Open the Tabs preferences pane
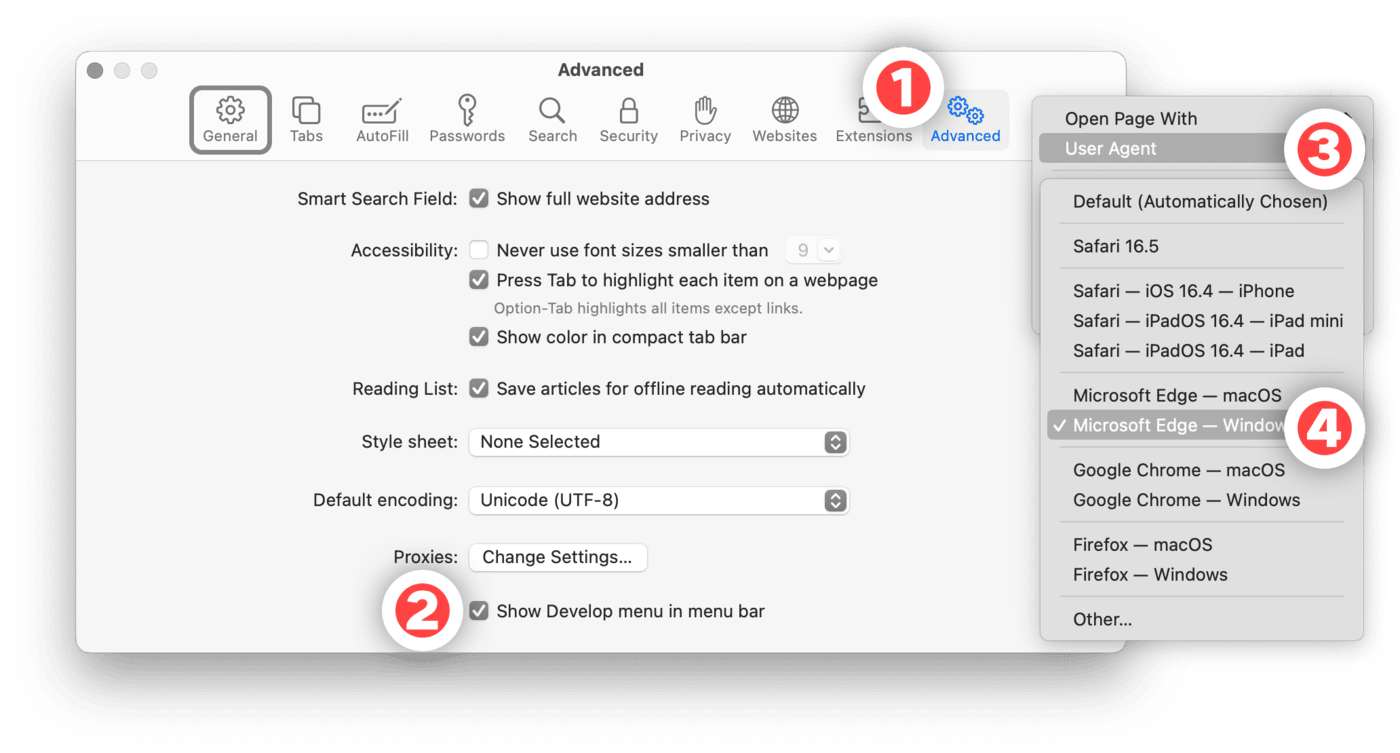1400x753 pixels. (x=306, y=120)
